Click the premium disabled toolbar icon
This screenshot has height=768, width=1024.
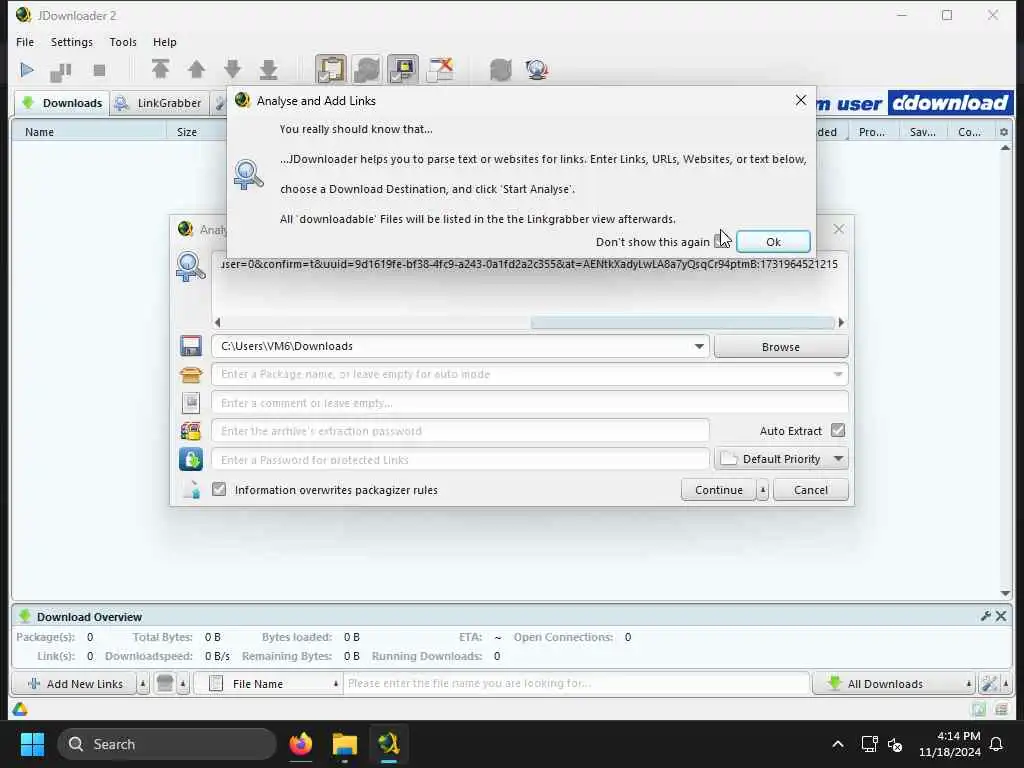coord(440,69)
